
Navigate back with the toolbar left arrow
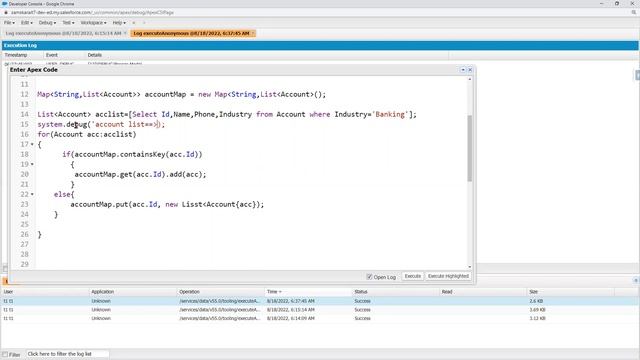(x=134, y=23)
